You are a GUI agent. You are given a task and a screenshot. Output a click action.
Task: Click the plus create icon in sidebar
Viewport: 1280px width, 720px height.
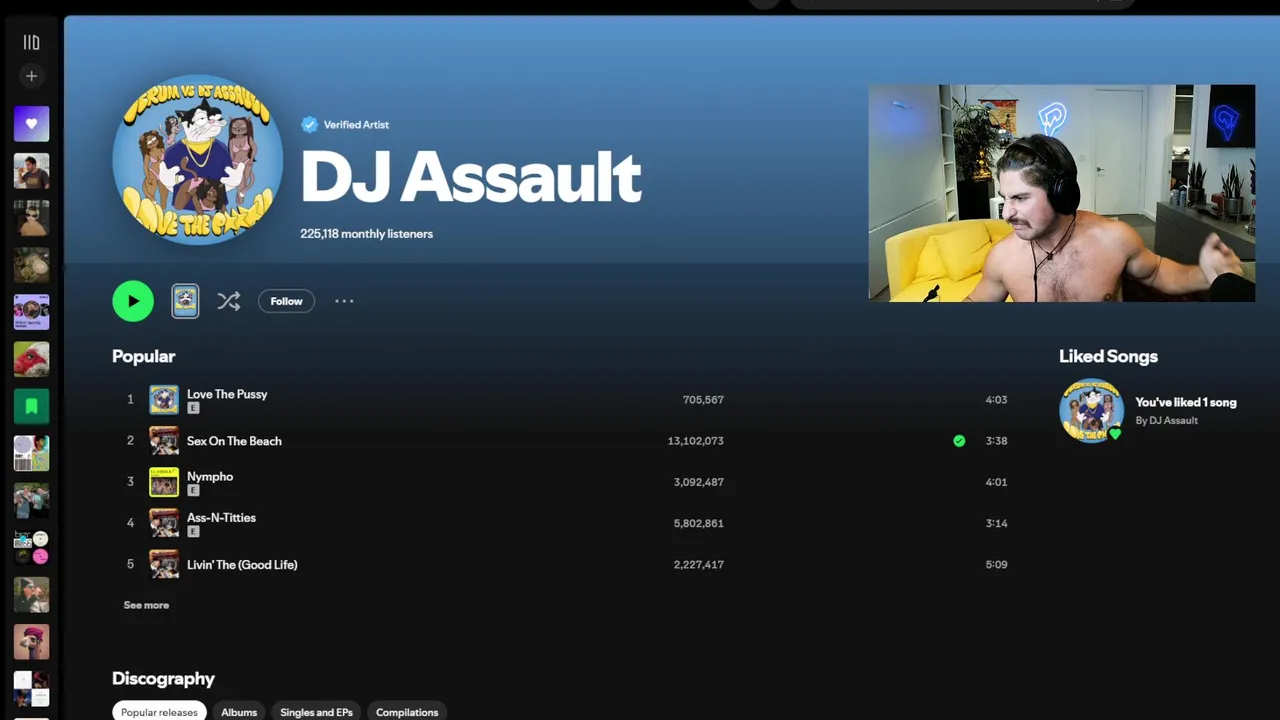pos(31,76)
